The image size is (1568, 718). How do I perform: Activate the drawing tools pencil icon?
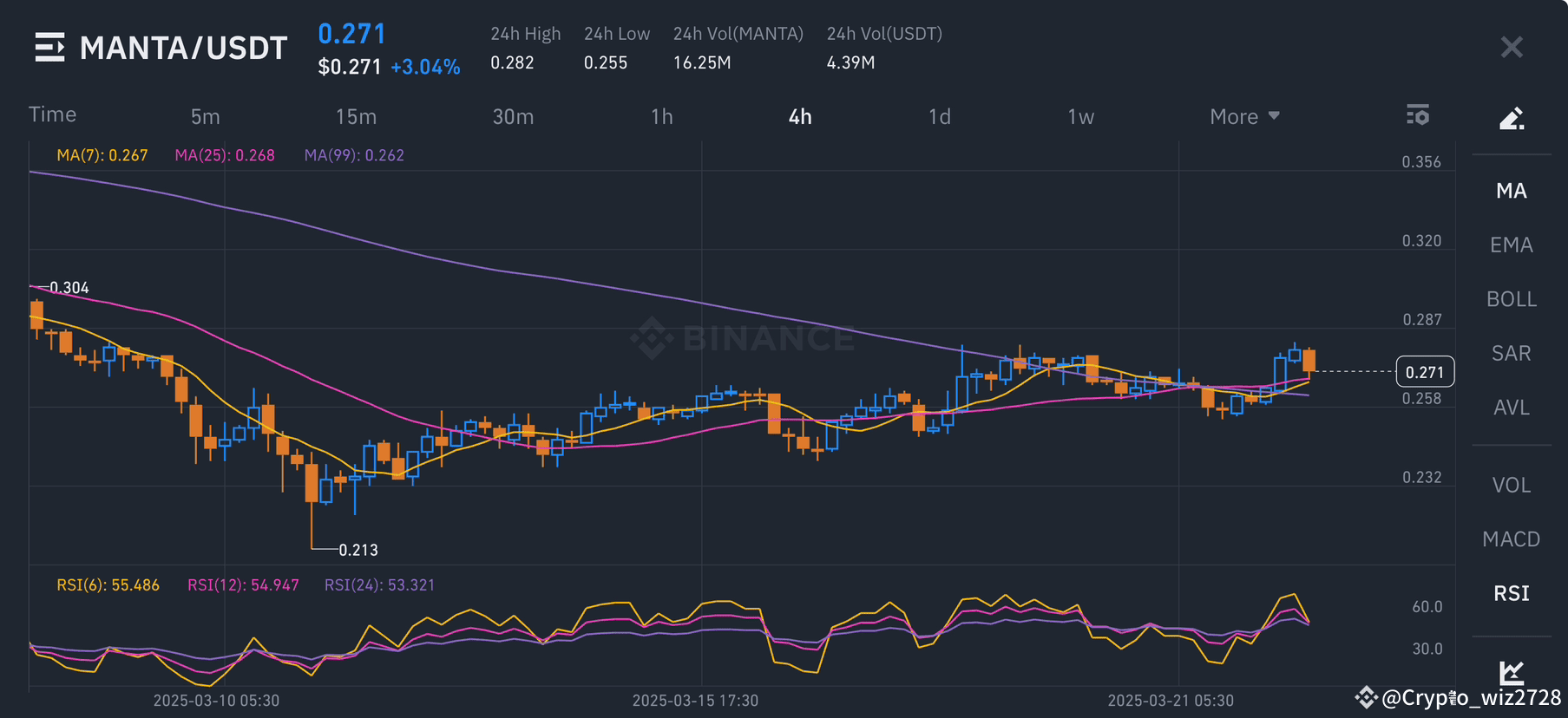click(x=1512, y=118)
